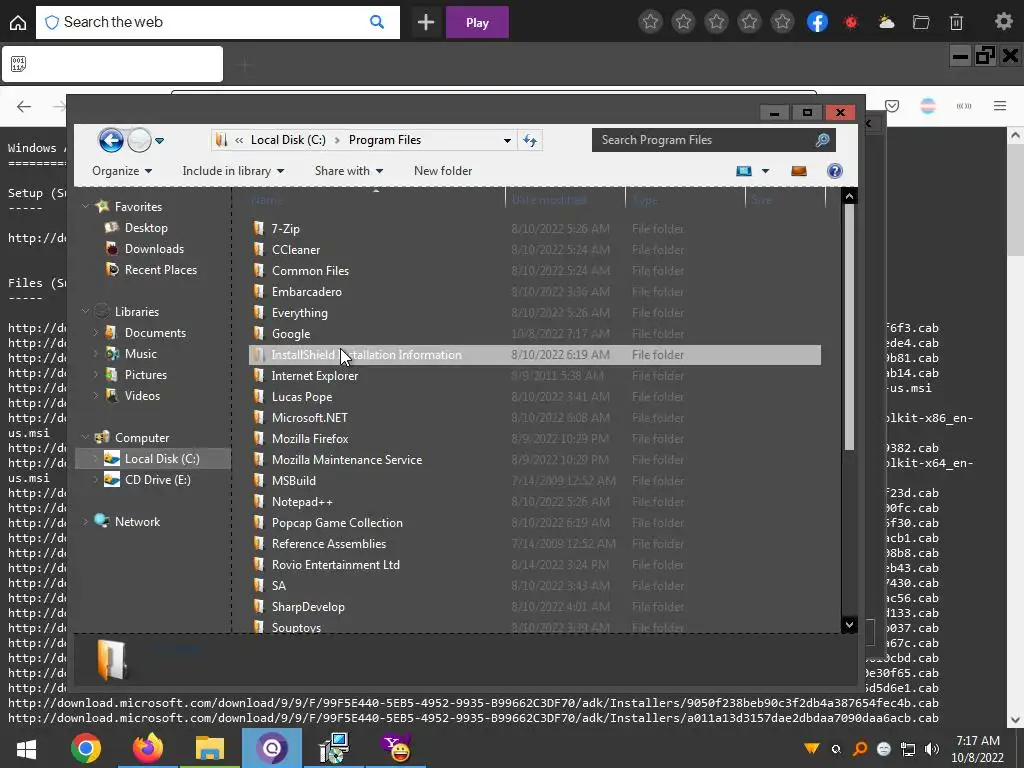
Task: Open Include in library menu
Action: (x=233, y=170)
